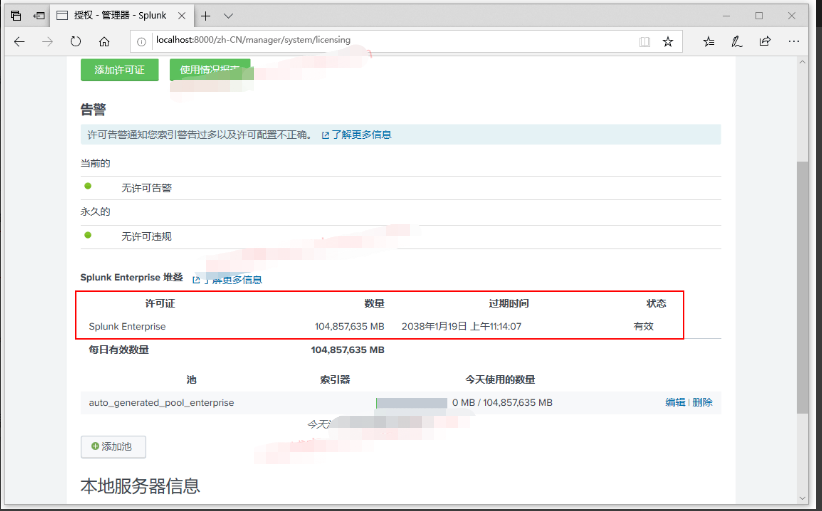
Task: Click the auto_generated_pool_enterprise pool name
Action: [161, 403]
